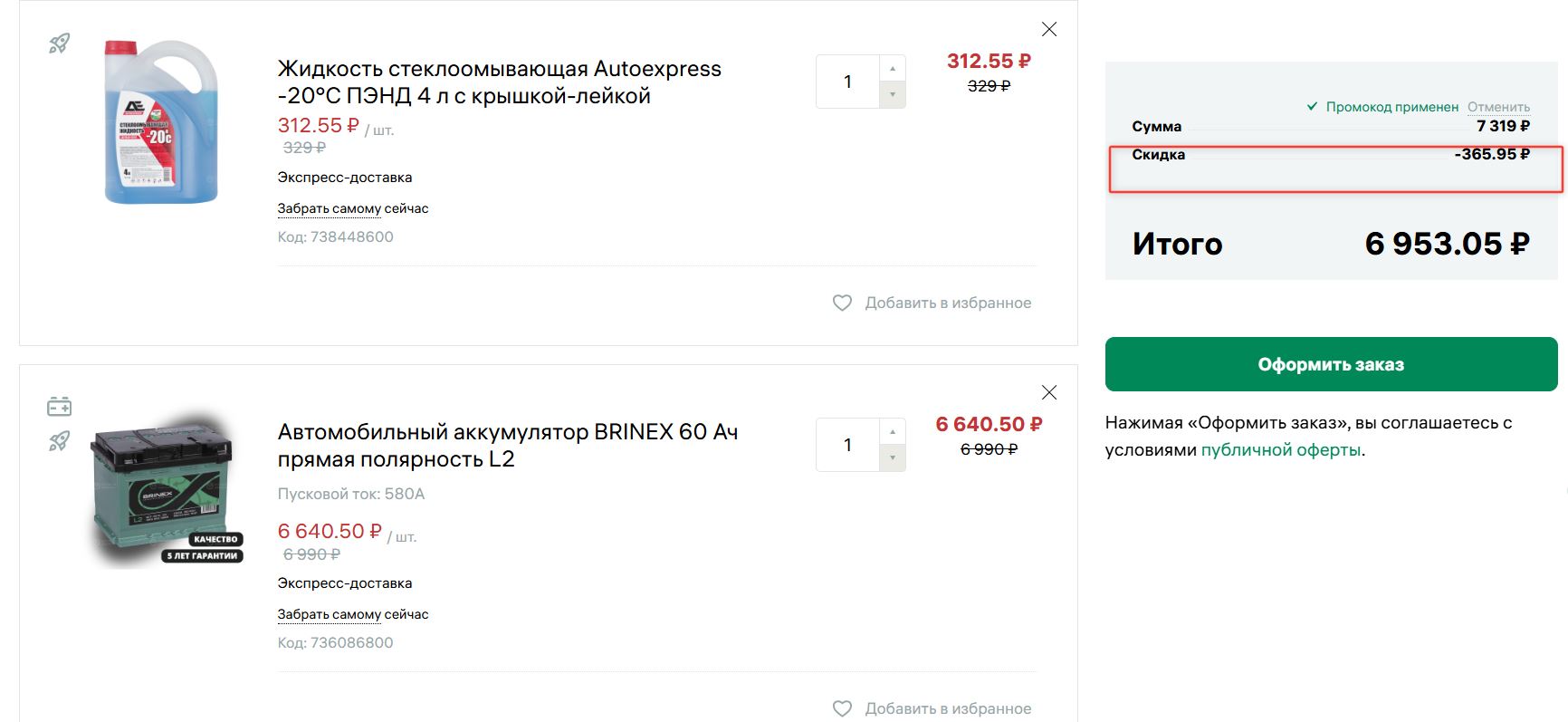
Task: Click heart icon for BRINEX battery favorites
Action: pos(842,708)
